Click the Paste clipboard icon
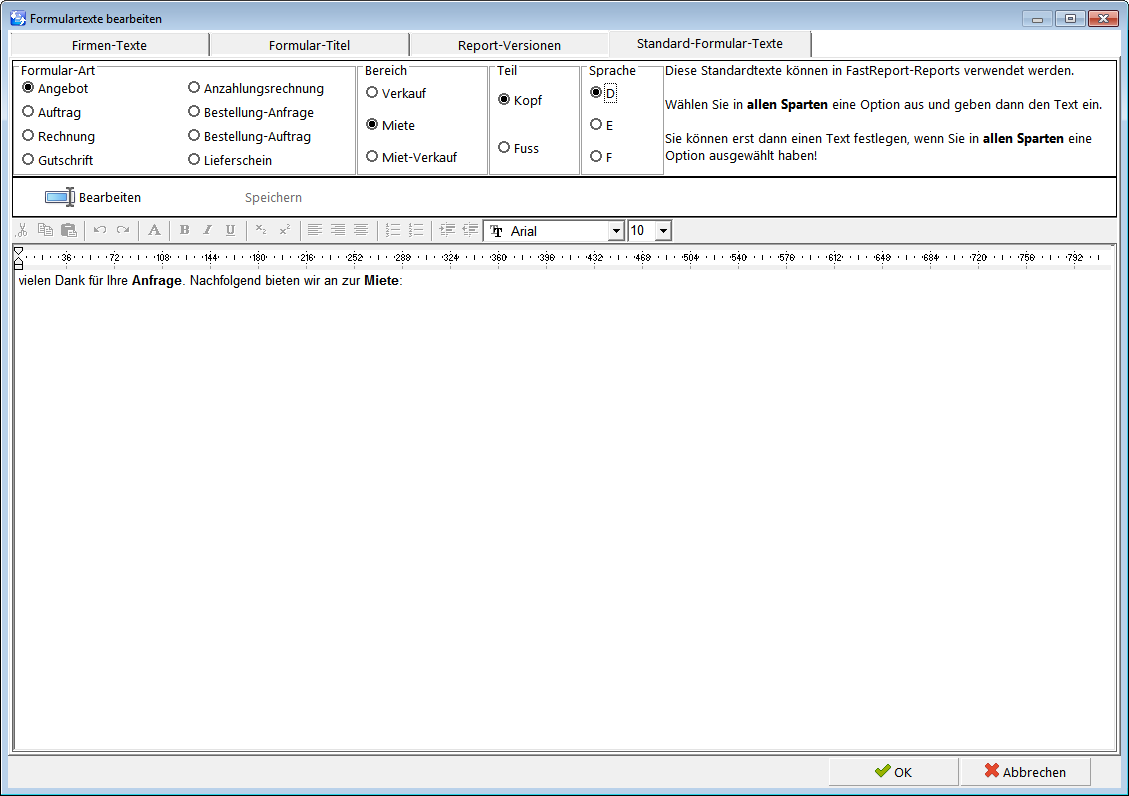This screenshot has height=796, width=1129. (x=68, y=230)
